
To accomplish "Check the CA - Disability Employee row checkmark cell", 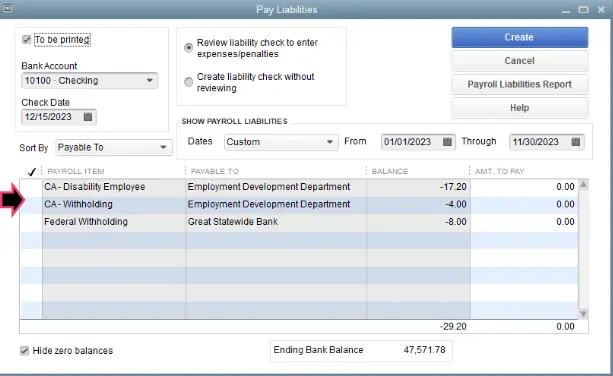I will 31,187.
